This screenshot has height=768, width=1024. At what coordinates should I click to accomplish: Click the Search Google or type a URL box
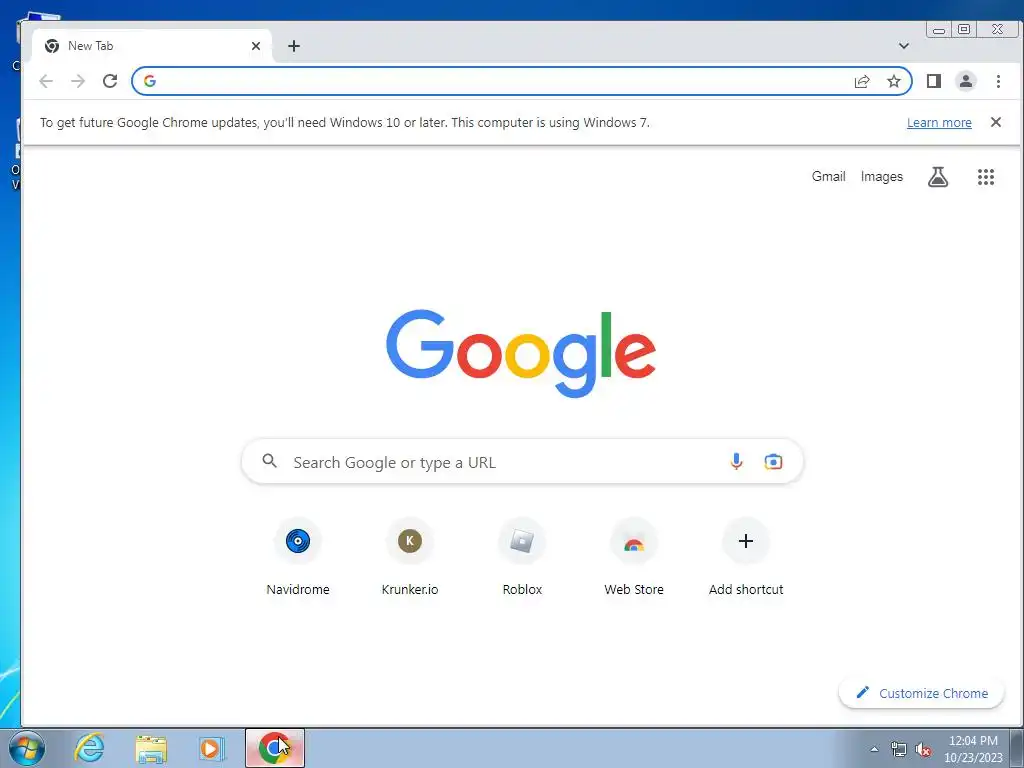(x=522, y=462)
